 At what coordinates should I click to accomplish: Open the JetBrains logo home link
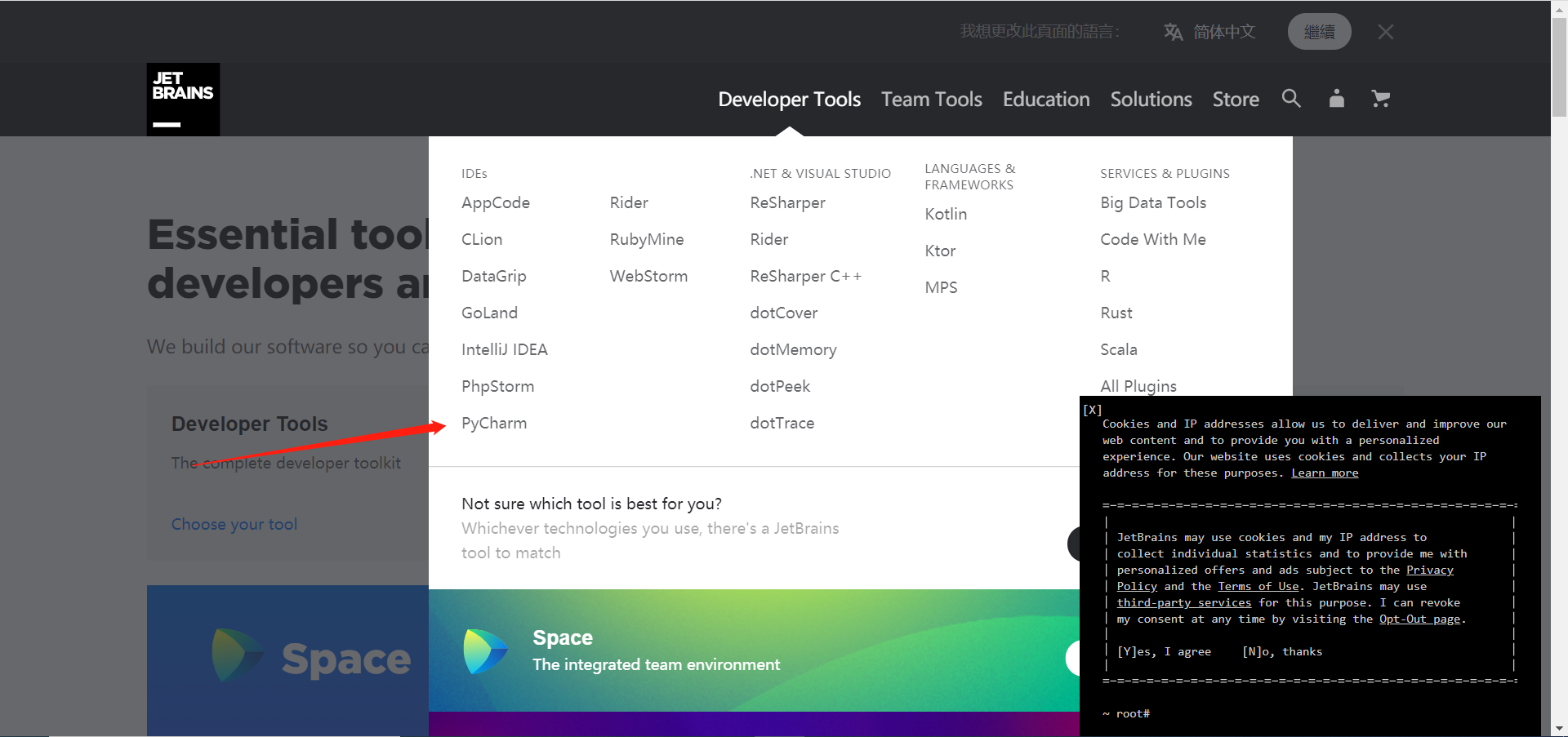tap(183, 100)
